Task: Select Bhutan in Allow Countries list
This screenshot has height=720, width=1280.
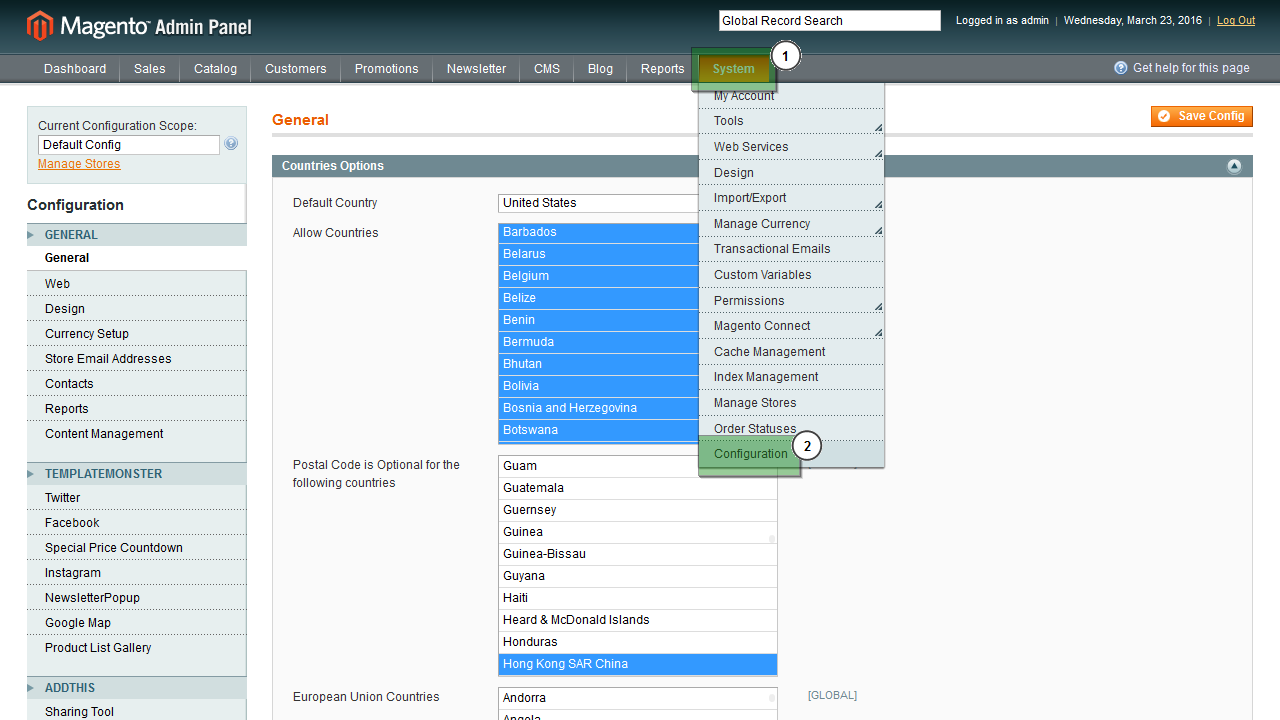Action: click(598, 364)
